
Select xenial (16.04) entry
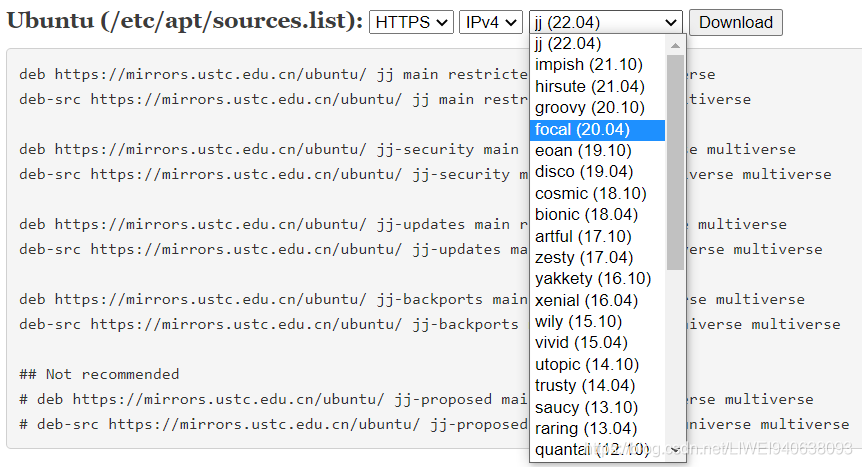(x=597, y=301)
